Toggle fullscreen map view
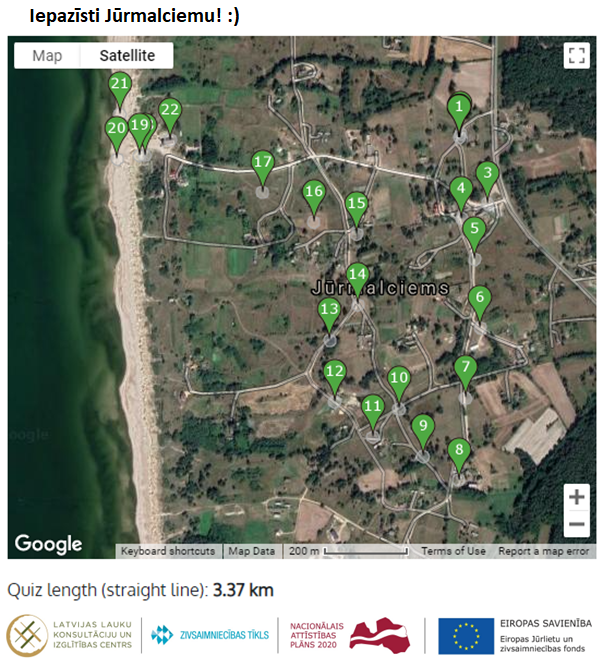This screenshot has height=667, width=608. pyautogui.click(x=575, y=56)
